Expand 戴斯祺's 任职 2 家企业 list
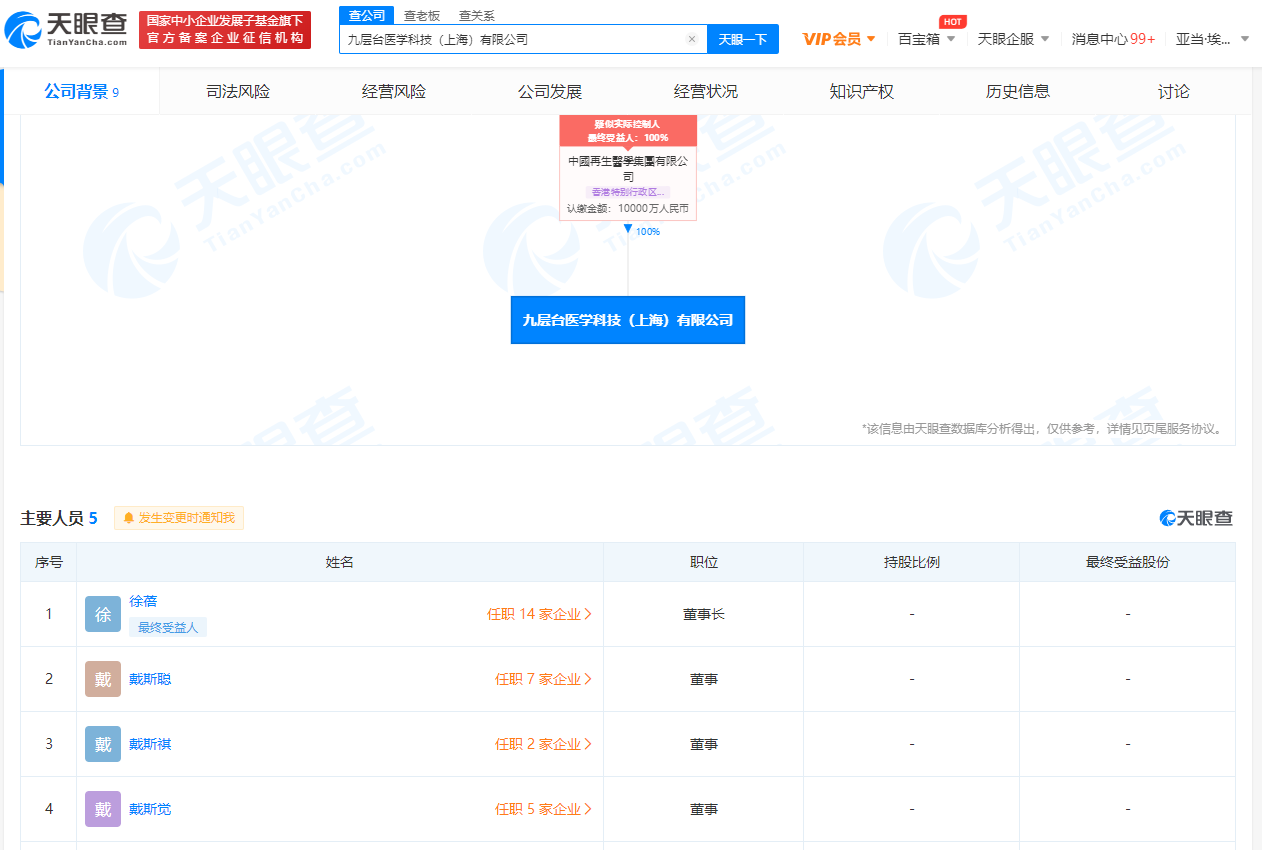The width and height of the screenshot is (1262, 850). pos(544,744)
